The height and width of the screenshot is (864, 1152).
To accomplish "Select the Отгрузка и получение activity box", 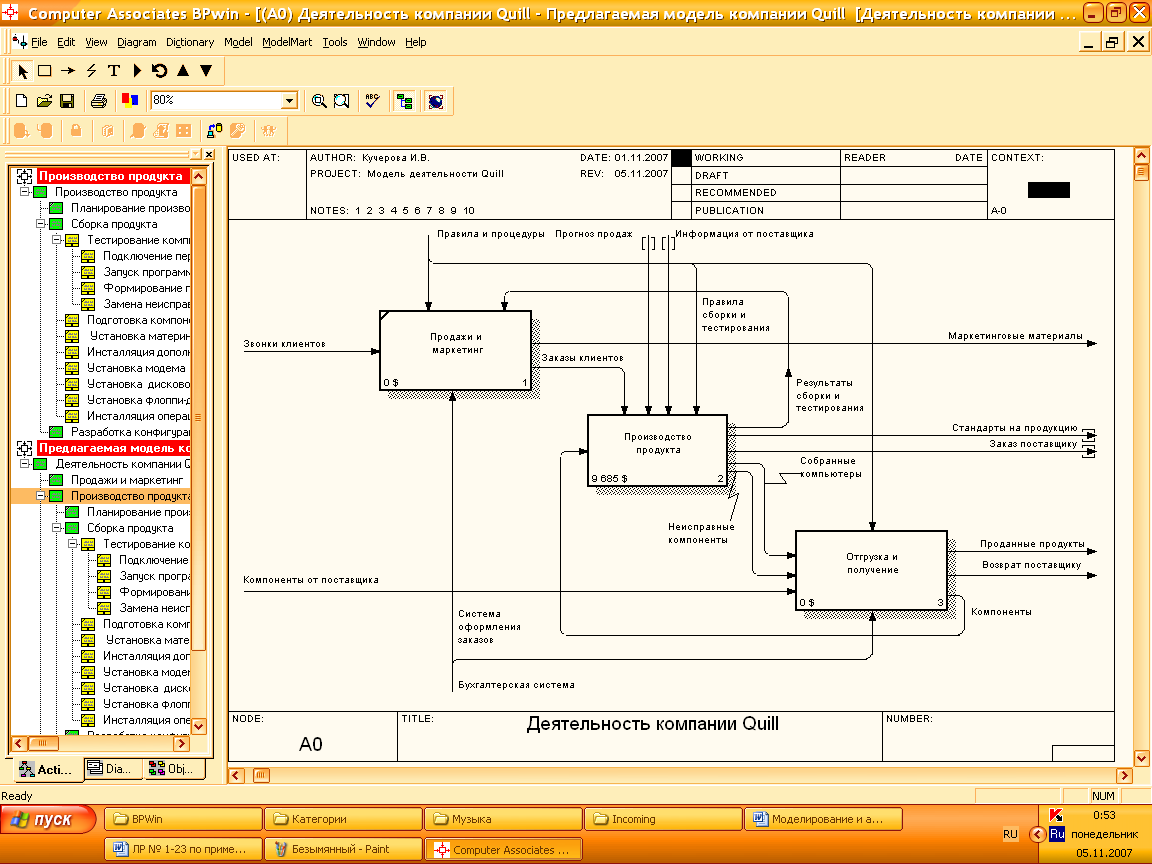I will point(871,570).
